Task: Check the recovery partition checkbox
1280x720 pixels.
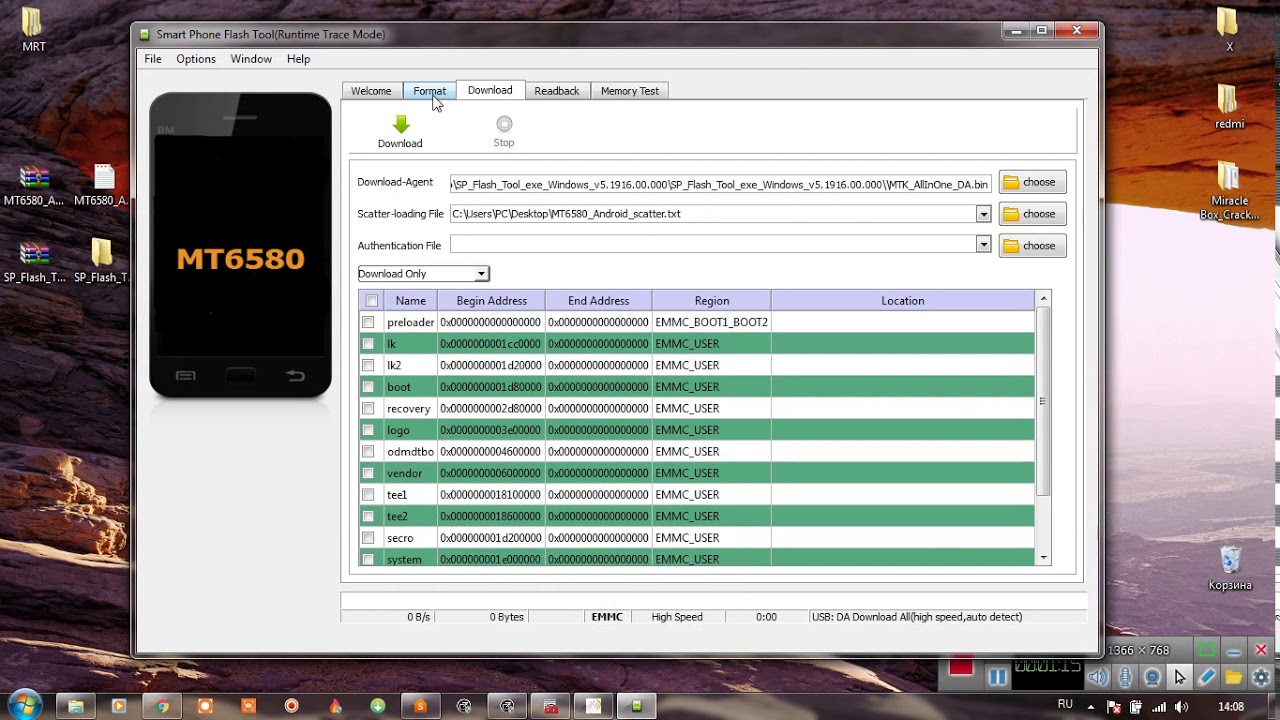Action: (368, 408)
